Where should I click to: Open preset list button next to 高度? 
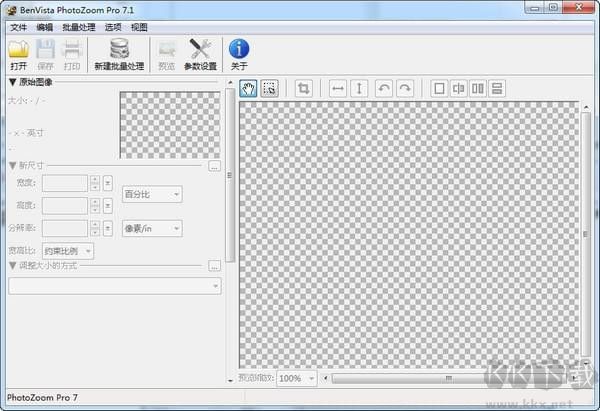(108, 206)
